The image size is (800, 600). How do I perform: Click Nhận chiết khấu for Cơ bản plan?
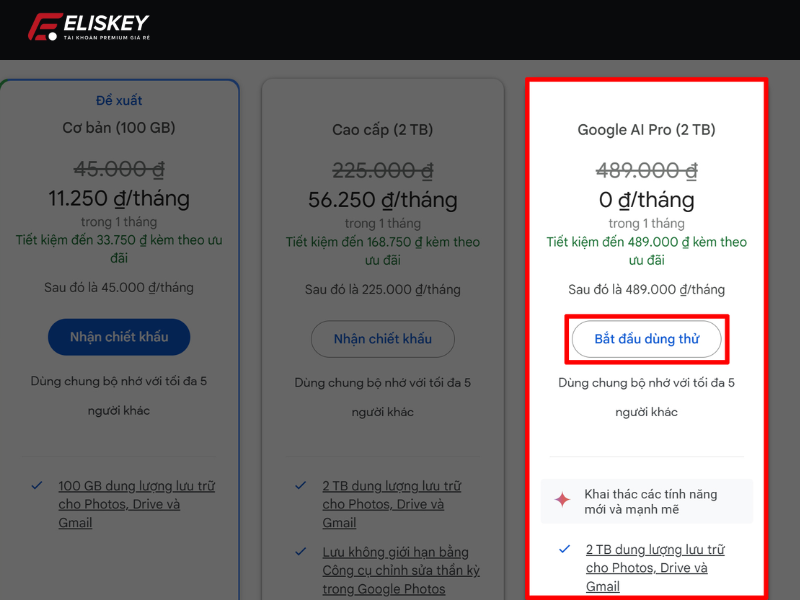(119, 337)
